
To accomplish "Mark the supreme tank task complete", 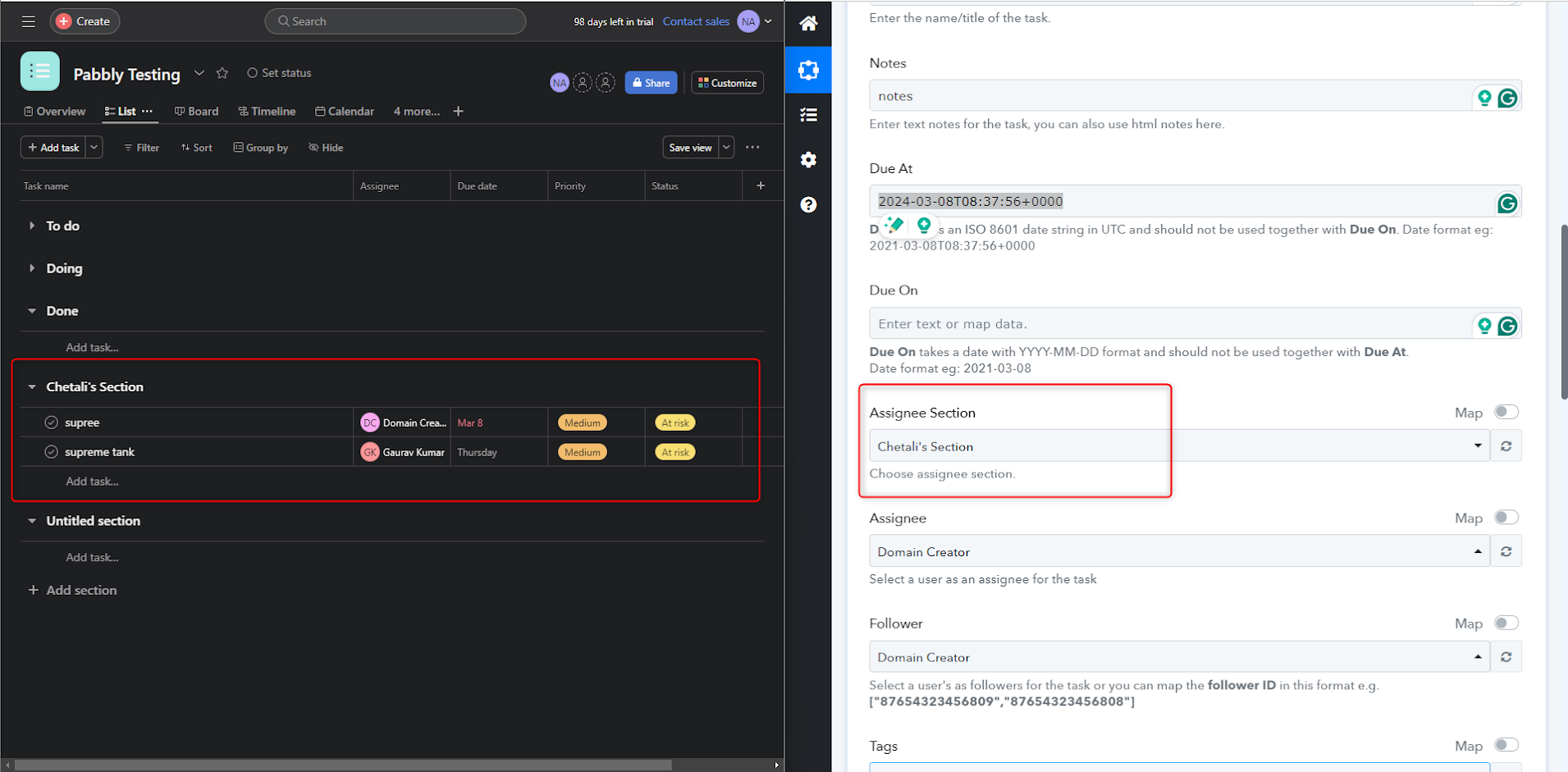I will 52,452.
